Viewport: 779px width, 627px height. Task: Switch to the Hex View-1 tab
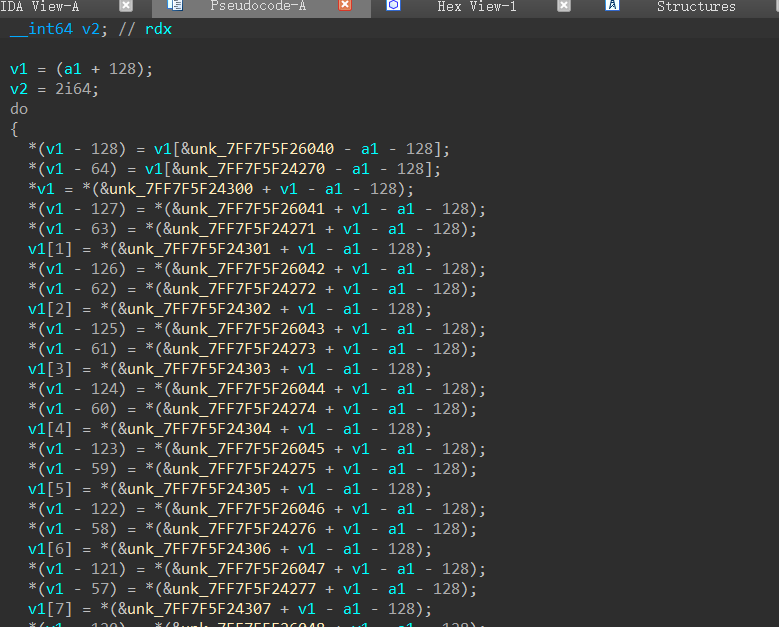click(x=476, y=7)
